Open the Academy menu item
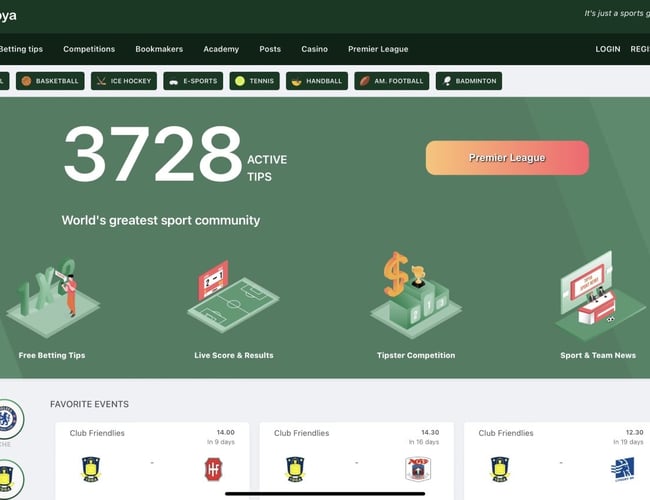Image resolution: width=650 pixels, height=500 pixels. (221, 49)
